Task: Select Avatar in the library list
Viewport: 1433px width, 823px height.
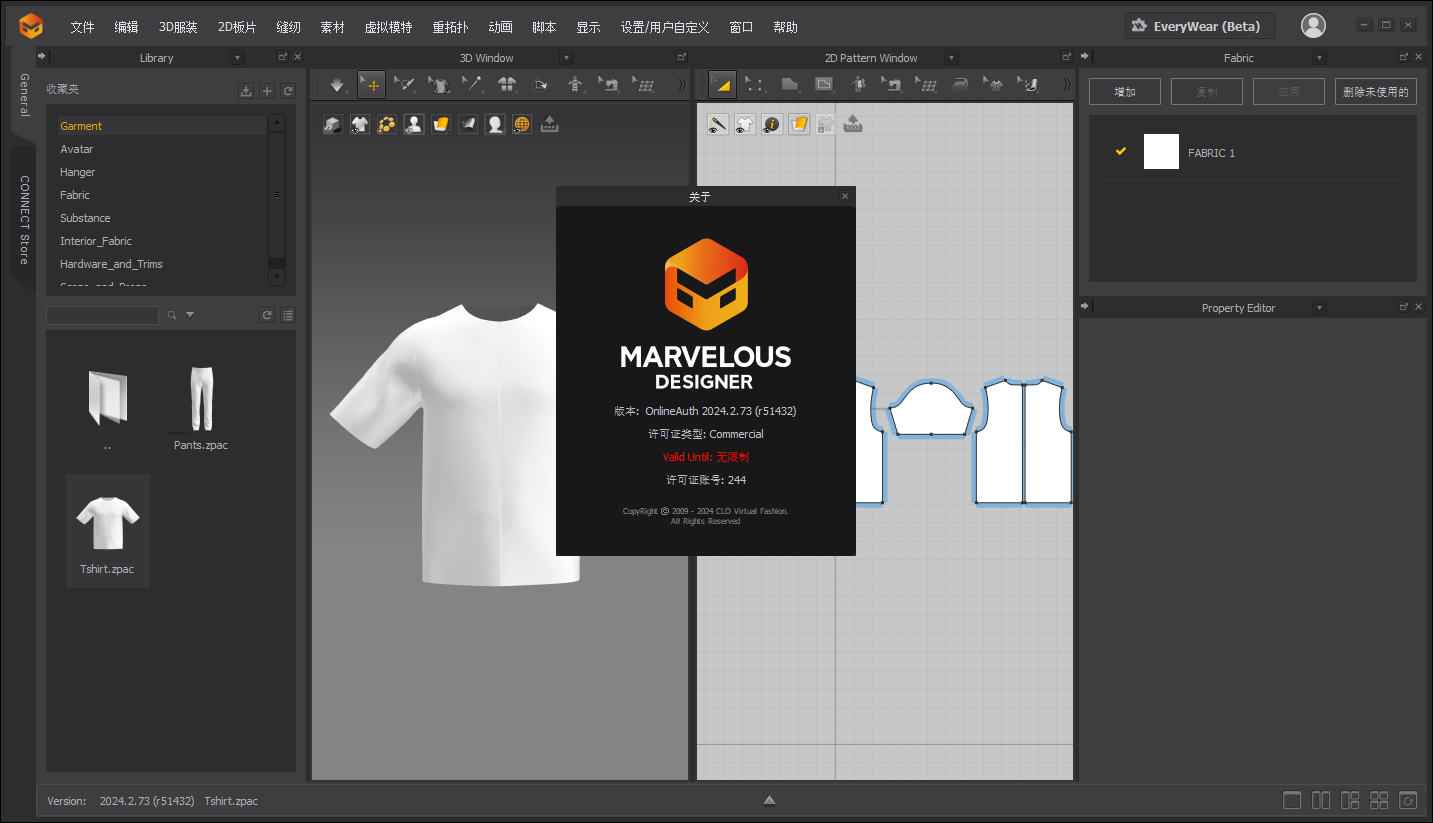Action: point(76,149)
